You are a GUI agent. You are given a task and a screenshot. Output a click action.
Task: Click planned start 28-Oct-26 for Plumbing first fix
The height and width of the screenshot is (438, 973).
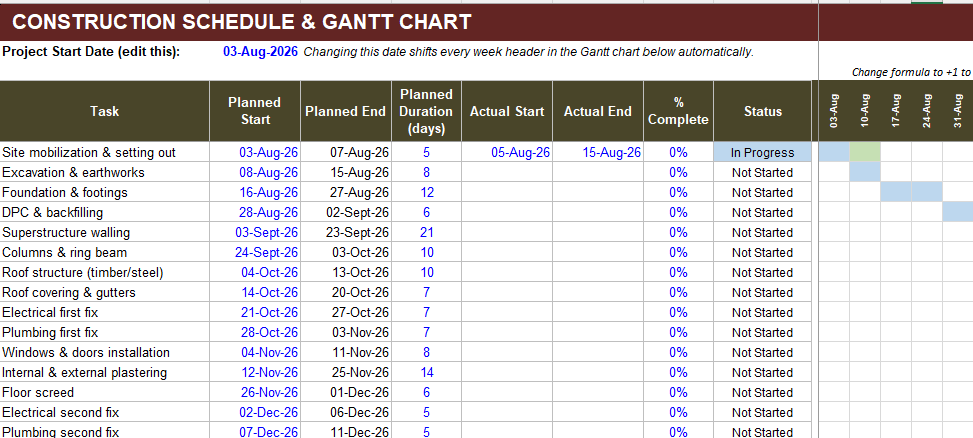click(x=255, y=333)
